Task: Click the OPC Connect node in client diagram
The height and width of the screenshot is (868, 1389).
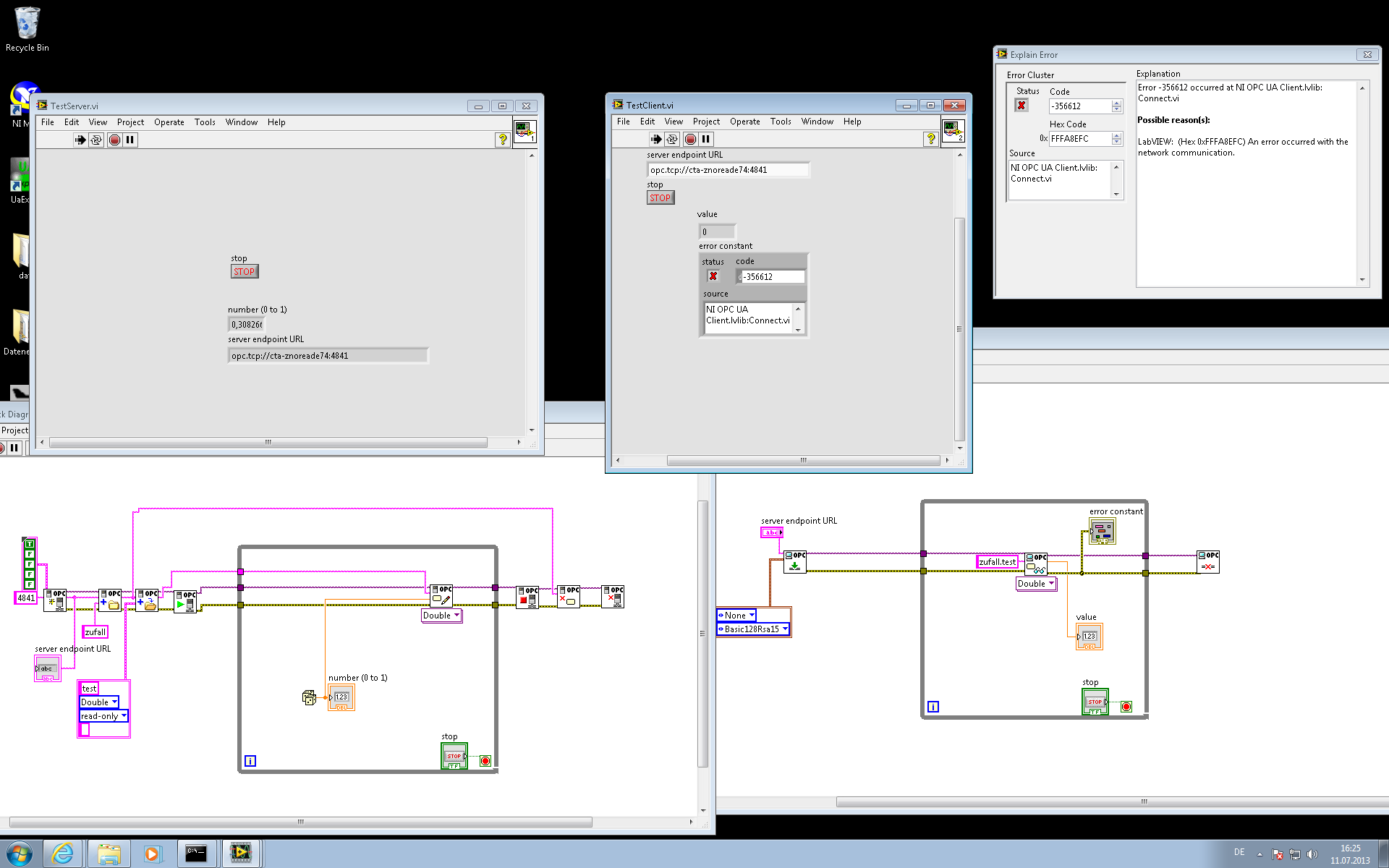Action: [x=795, y=562]
